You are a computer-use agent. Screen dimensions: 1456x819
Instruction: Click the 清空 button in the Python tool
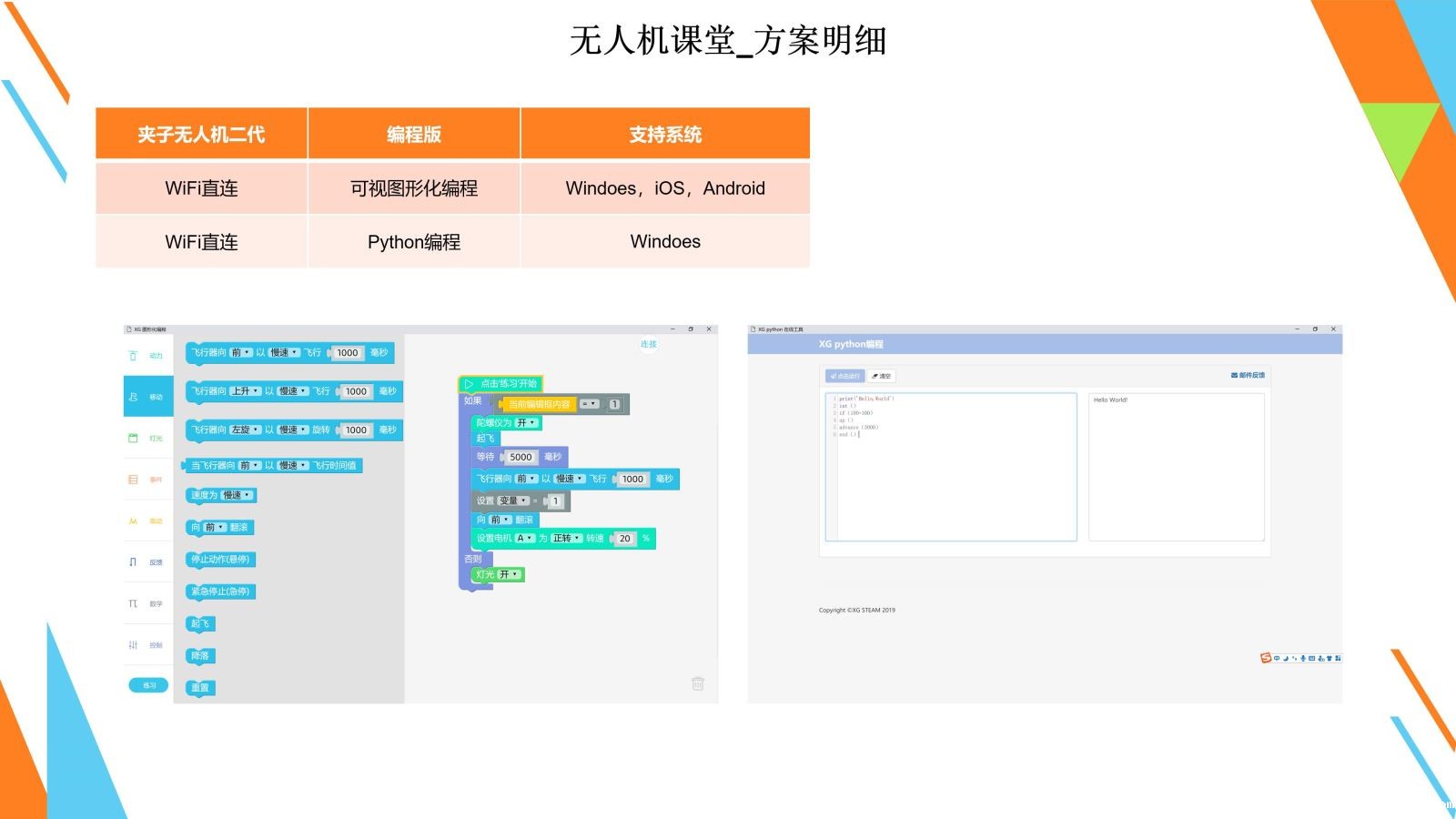tap(881, 376)
